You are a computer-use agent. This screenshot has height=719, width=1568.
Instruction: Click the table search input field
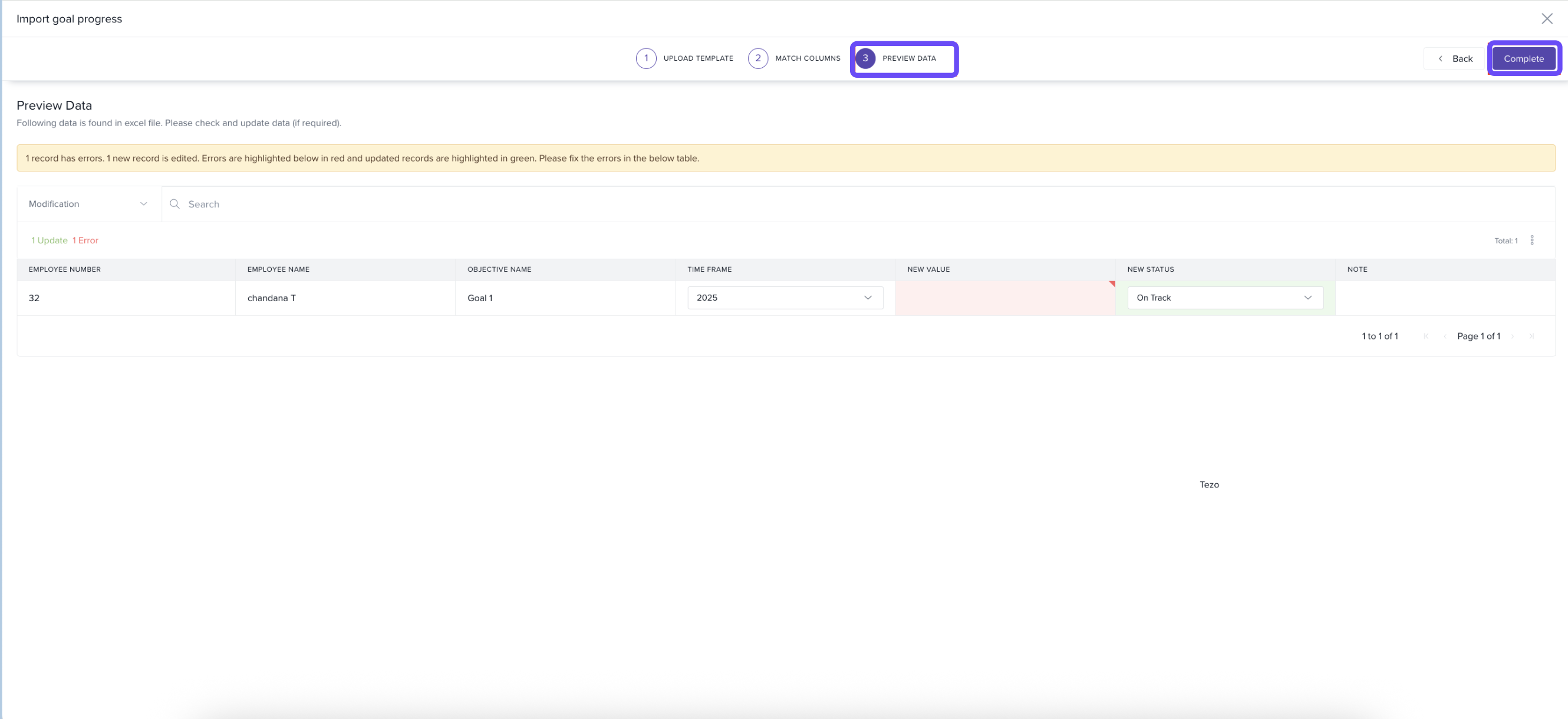(852, 204)
